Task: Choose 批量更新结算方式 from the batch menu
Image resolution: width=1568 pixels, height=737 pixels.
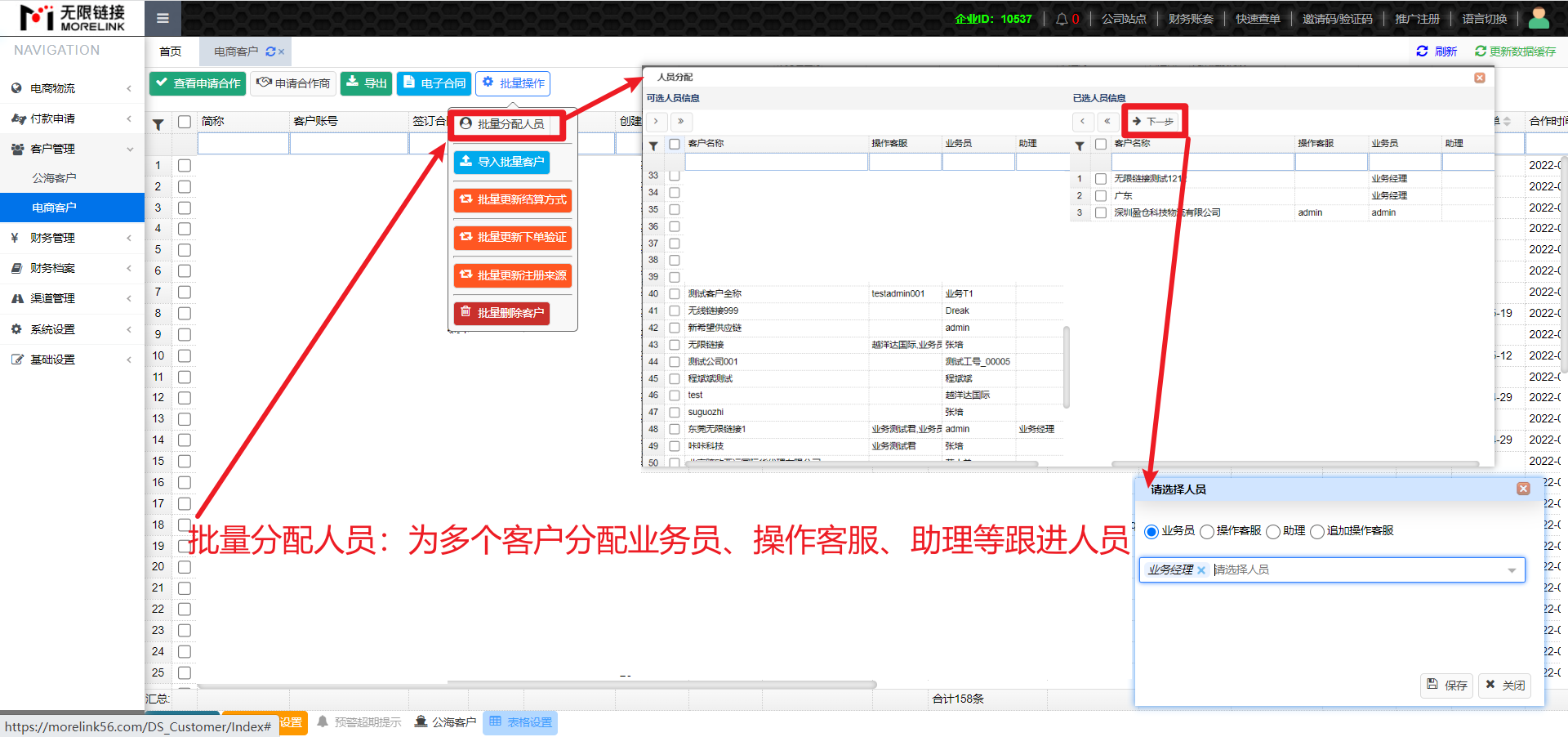Action: pyautogui.click(x=513, y=199)
